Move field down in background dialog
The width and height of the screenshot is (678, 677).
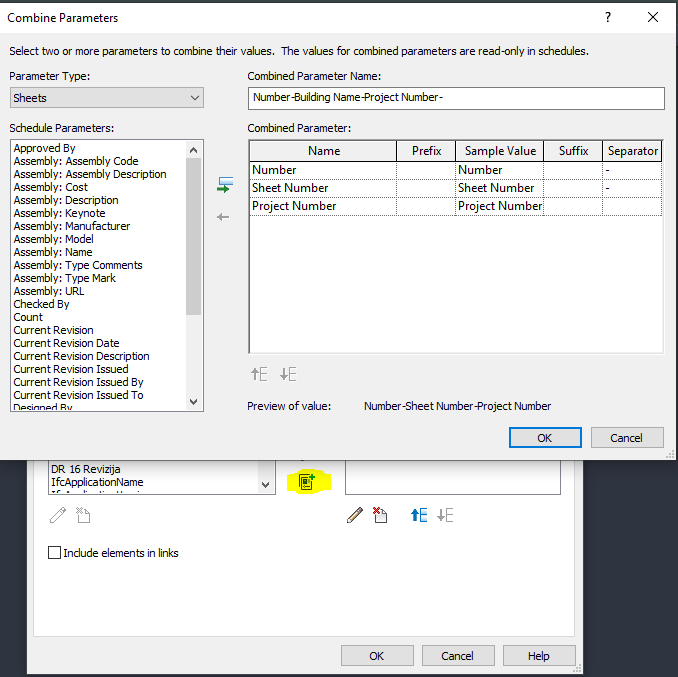(445, 515)
